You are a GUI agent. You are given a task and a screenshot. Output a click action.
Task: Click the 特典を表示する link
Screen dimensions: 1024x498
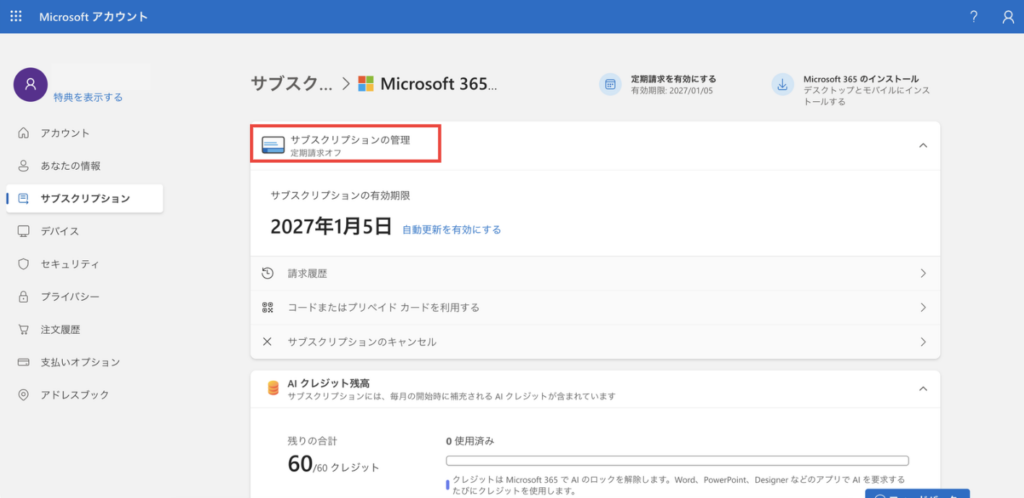click(x=88, y=97)
